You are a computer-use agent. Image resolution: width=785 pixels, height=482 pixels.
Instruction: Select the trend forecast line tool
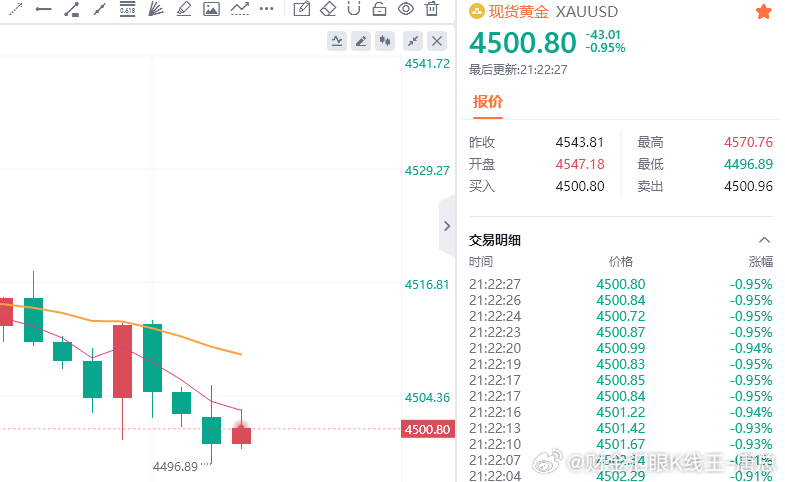(240, 9)
